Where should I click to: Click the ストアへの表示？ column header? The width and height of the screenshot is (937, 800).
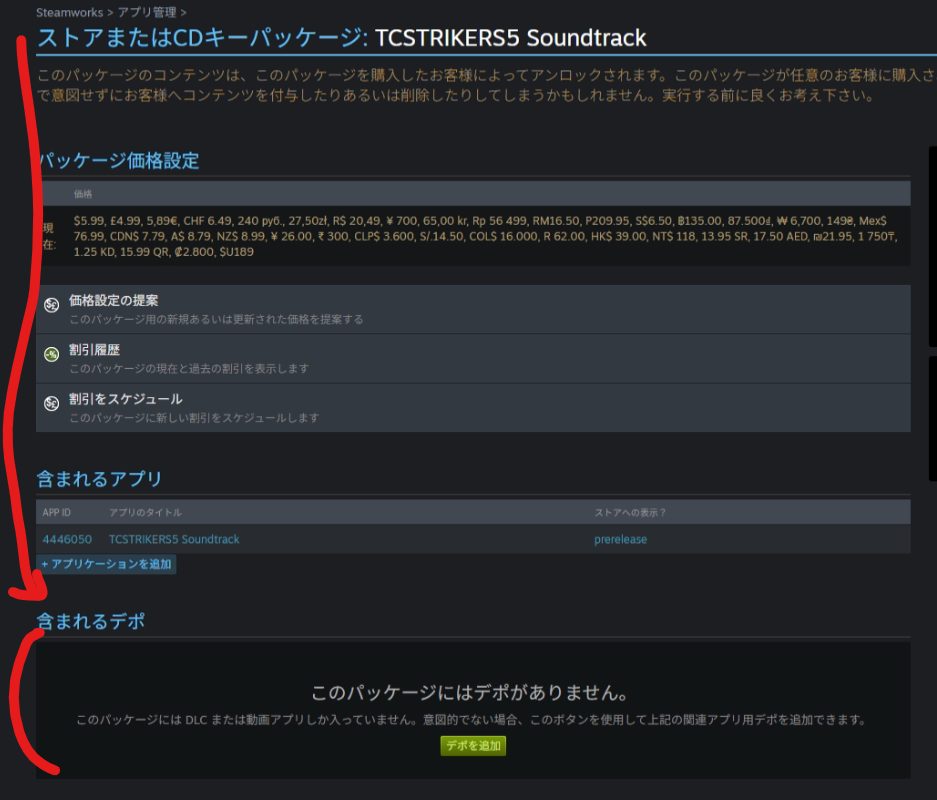[630, 512]
